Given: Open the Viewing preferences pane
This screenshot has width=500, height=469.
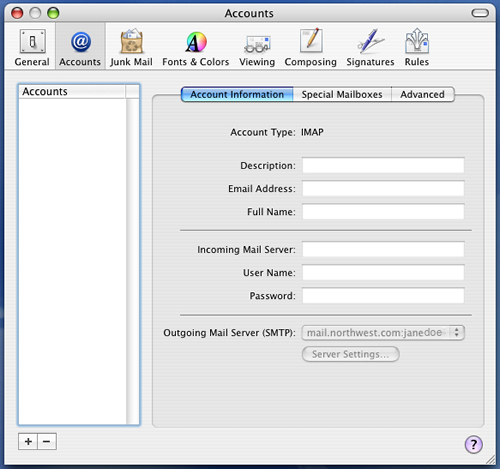Looking at the screenshot, I should tap(257, 47).
